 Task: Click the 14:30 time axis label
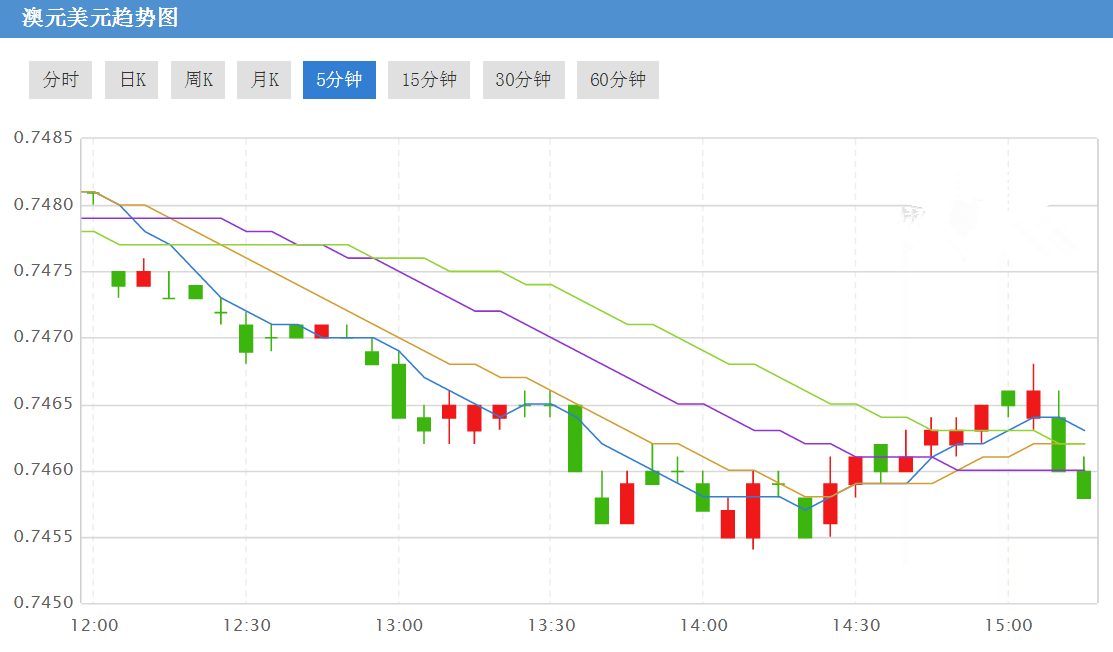pyautogui.click(x=856, y=626)
